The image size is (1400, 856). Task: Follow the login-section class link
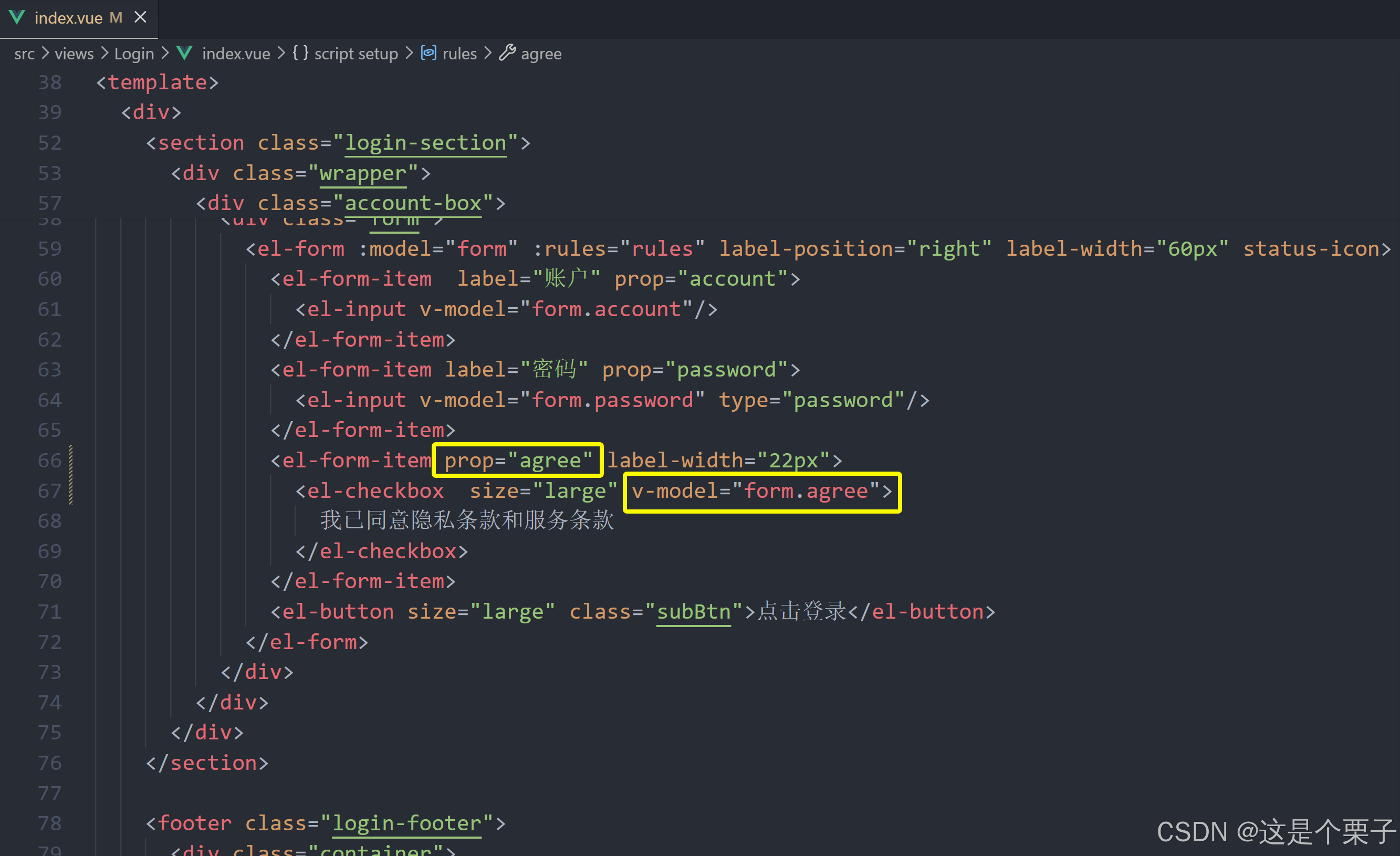click(x=425, y=143)
